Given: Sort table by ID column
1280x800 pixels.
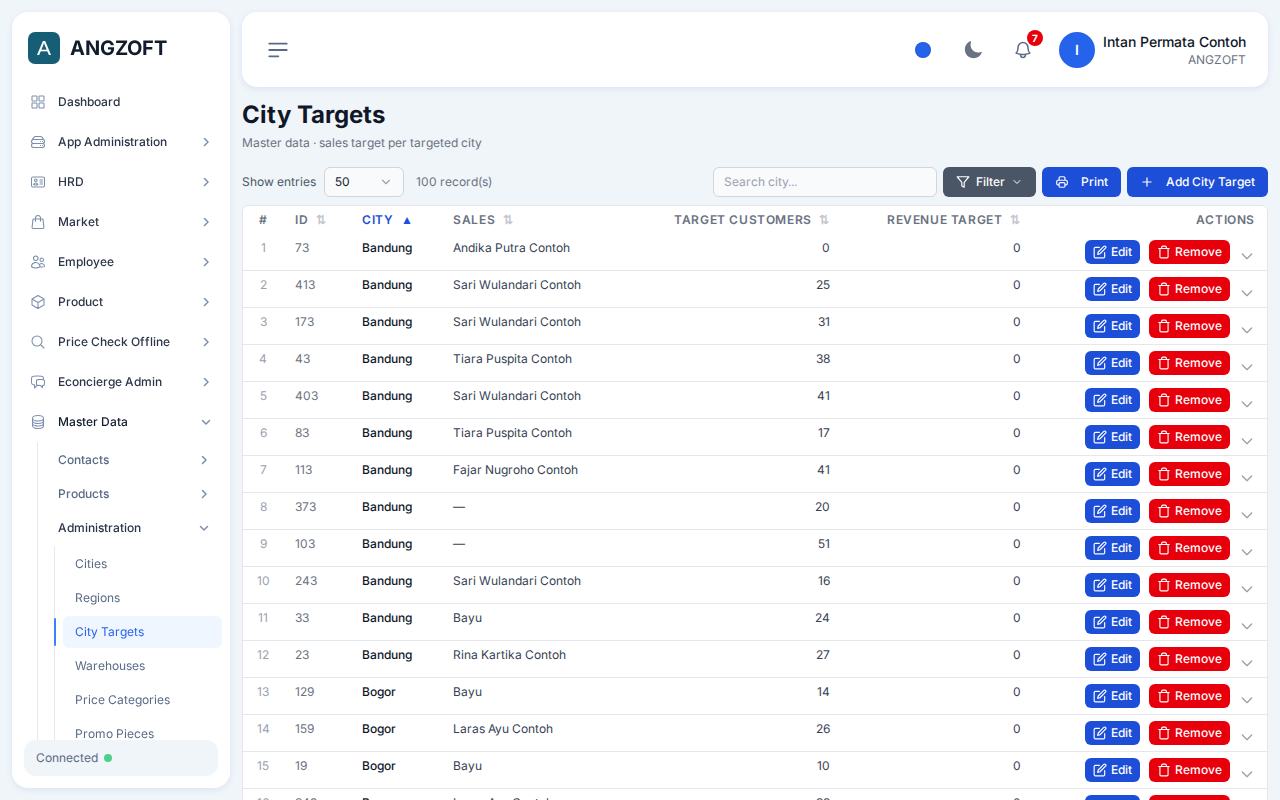Looking at the screenshot, I should [x=310, y=220].
